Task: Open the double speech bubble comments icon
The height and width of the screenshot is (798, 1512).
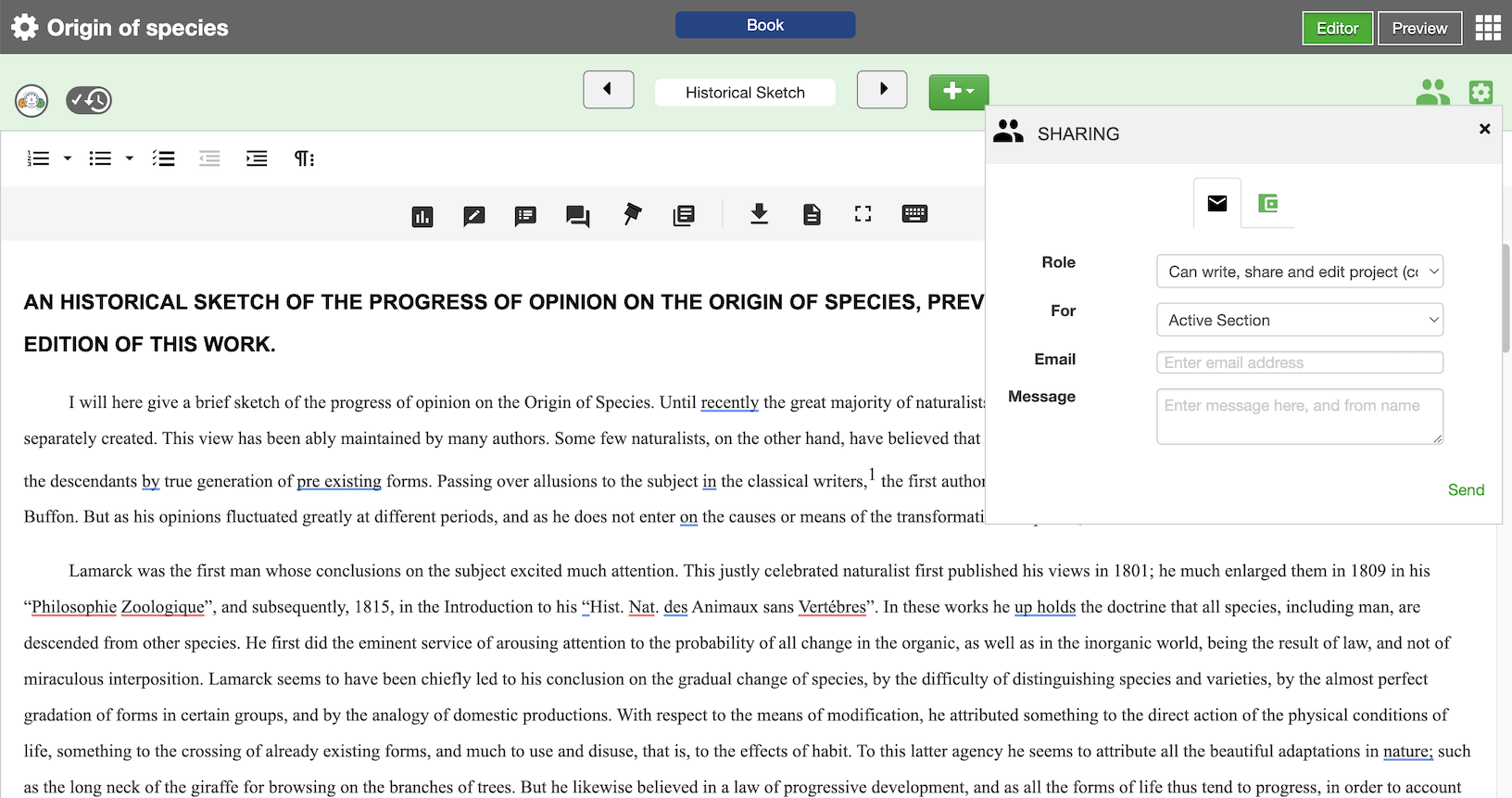Action: click(x=577, y=216)
